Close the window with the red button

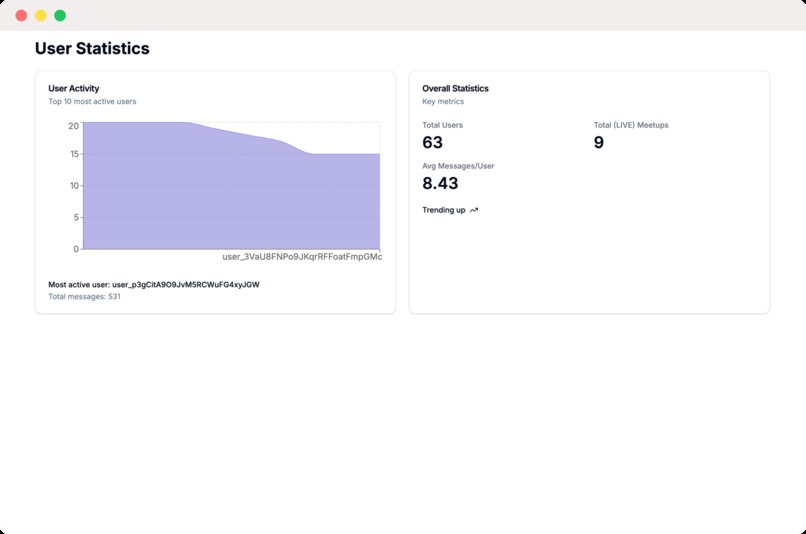[21, 15]
